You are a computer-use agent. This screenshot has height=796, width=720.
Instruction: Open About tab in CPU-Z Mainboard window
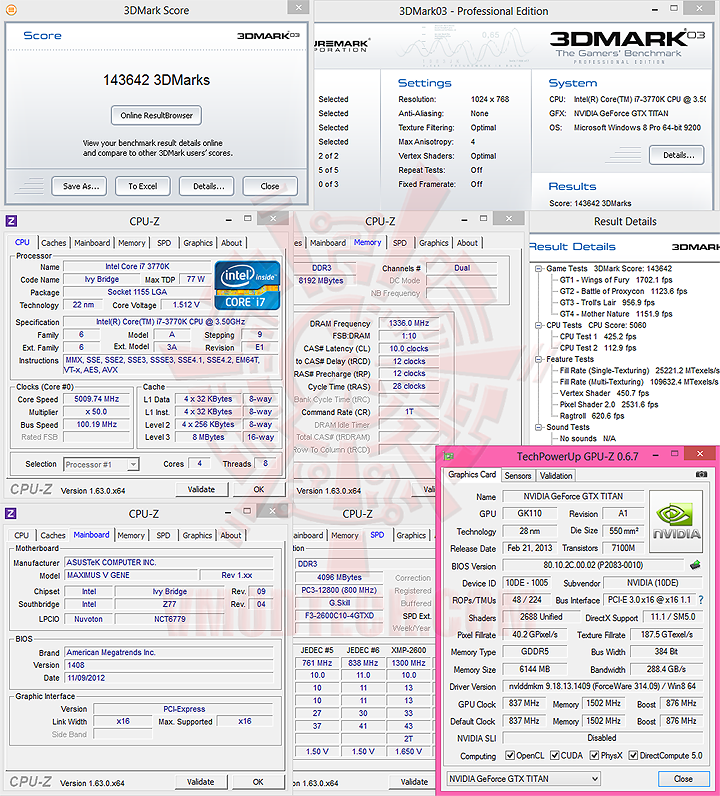(x=231, y=535)
